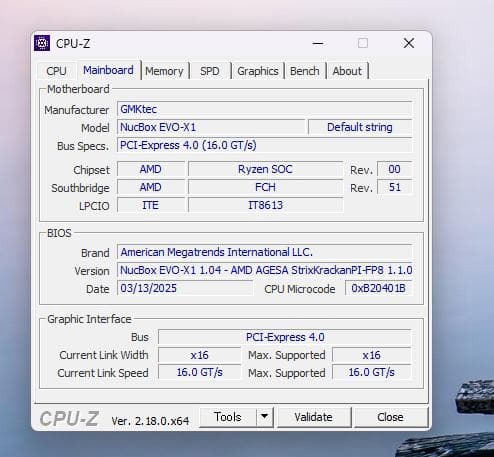Minimize the CPU-Z window
The width and height of the screenshot is (494, 457).
point(318,43)
